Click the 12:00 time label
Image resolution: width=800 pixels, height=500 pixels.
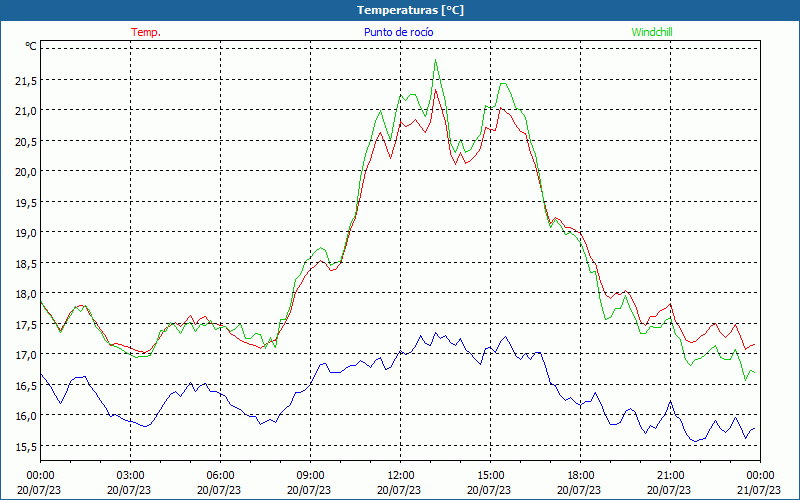point(401,476)
